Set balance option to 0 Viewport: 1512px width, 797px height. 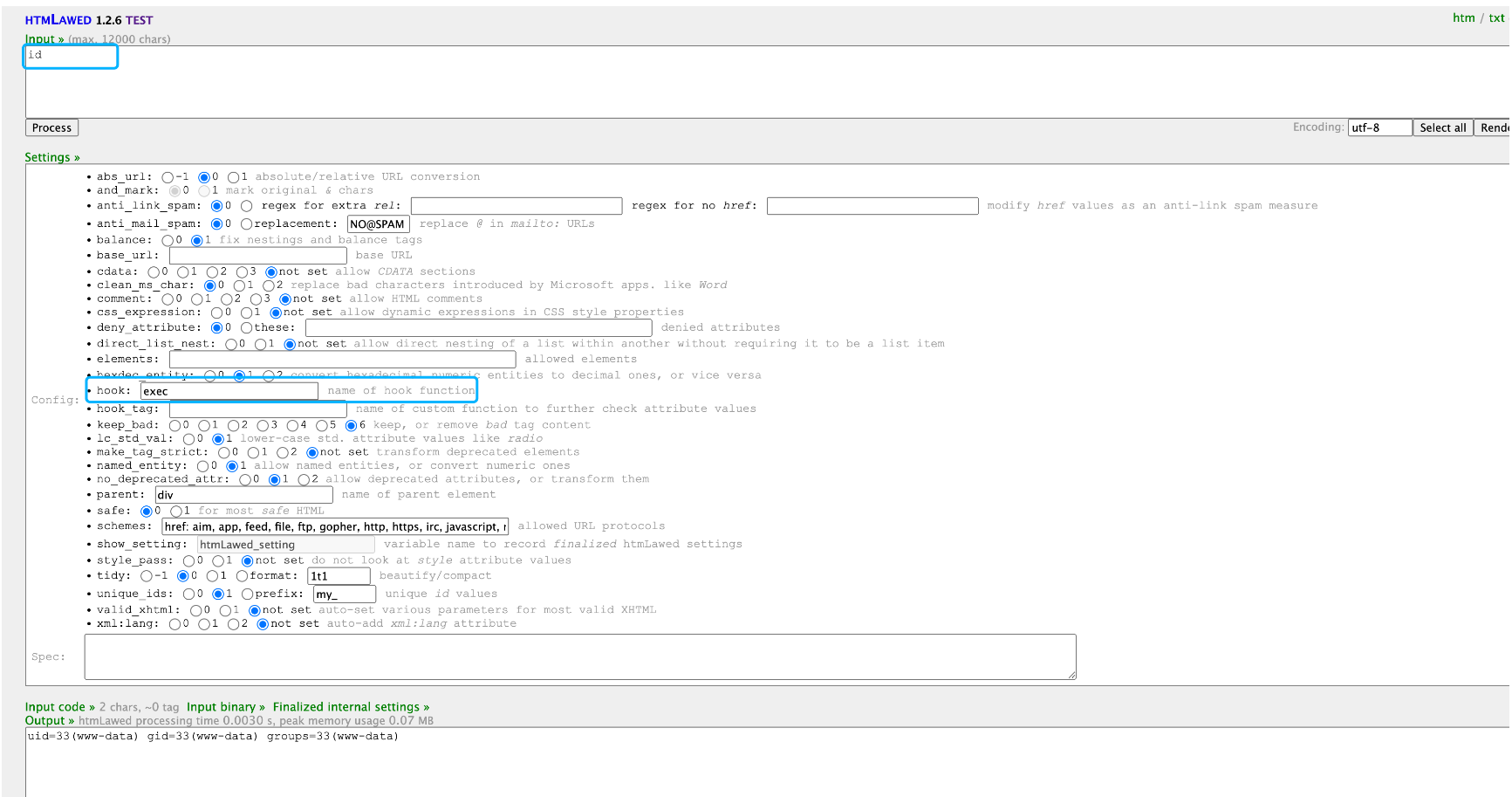(168, 240)
